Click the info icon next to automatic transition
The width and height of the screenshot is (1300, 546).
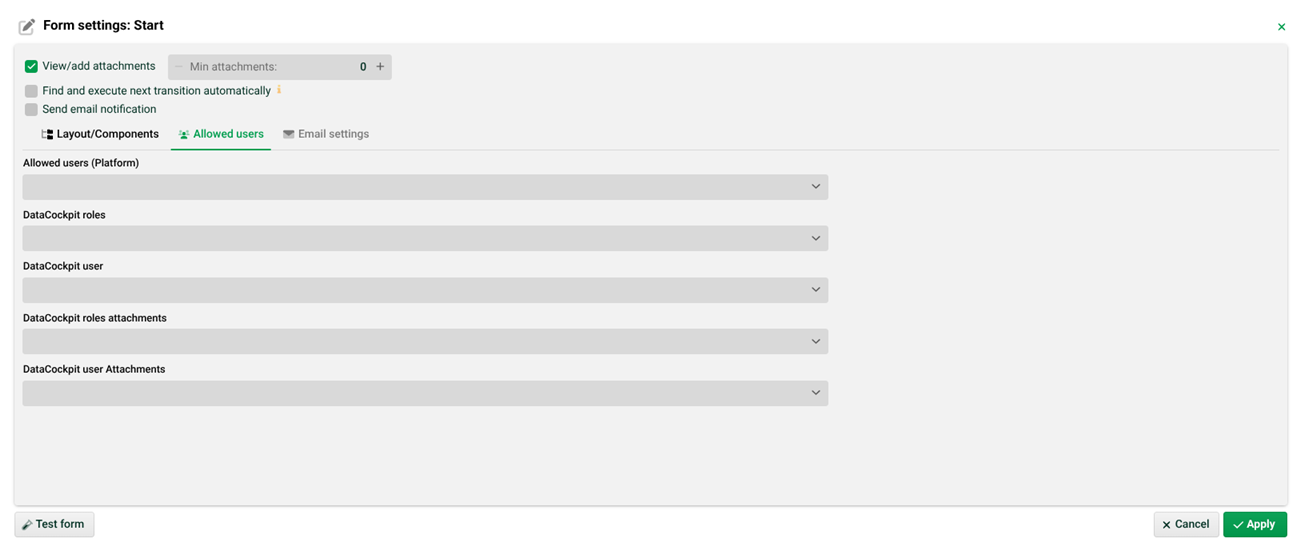(279, 90)
